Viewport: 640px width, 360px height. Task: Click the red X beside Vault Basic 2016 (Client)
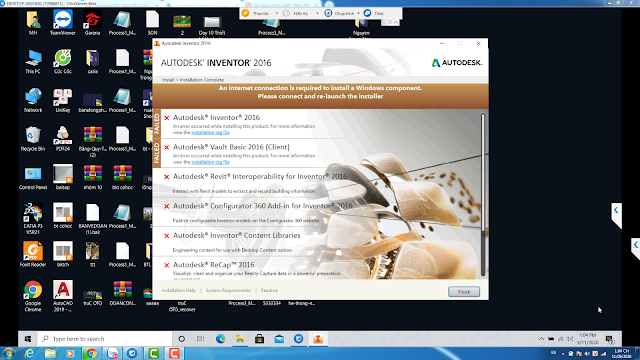point(167,147)
